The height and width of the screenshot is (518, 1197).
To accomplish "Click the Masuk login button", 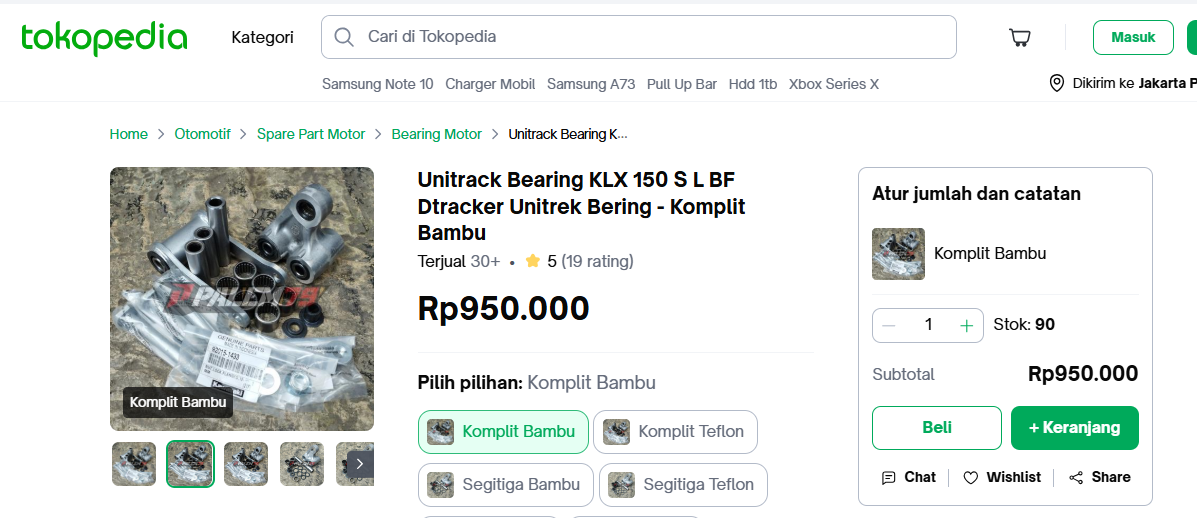I will coord(1133,37).
